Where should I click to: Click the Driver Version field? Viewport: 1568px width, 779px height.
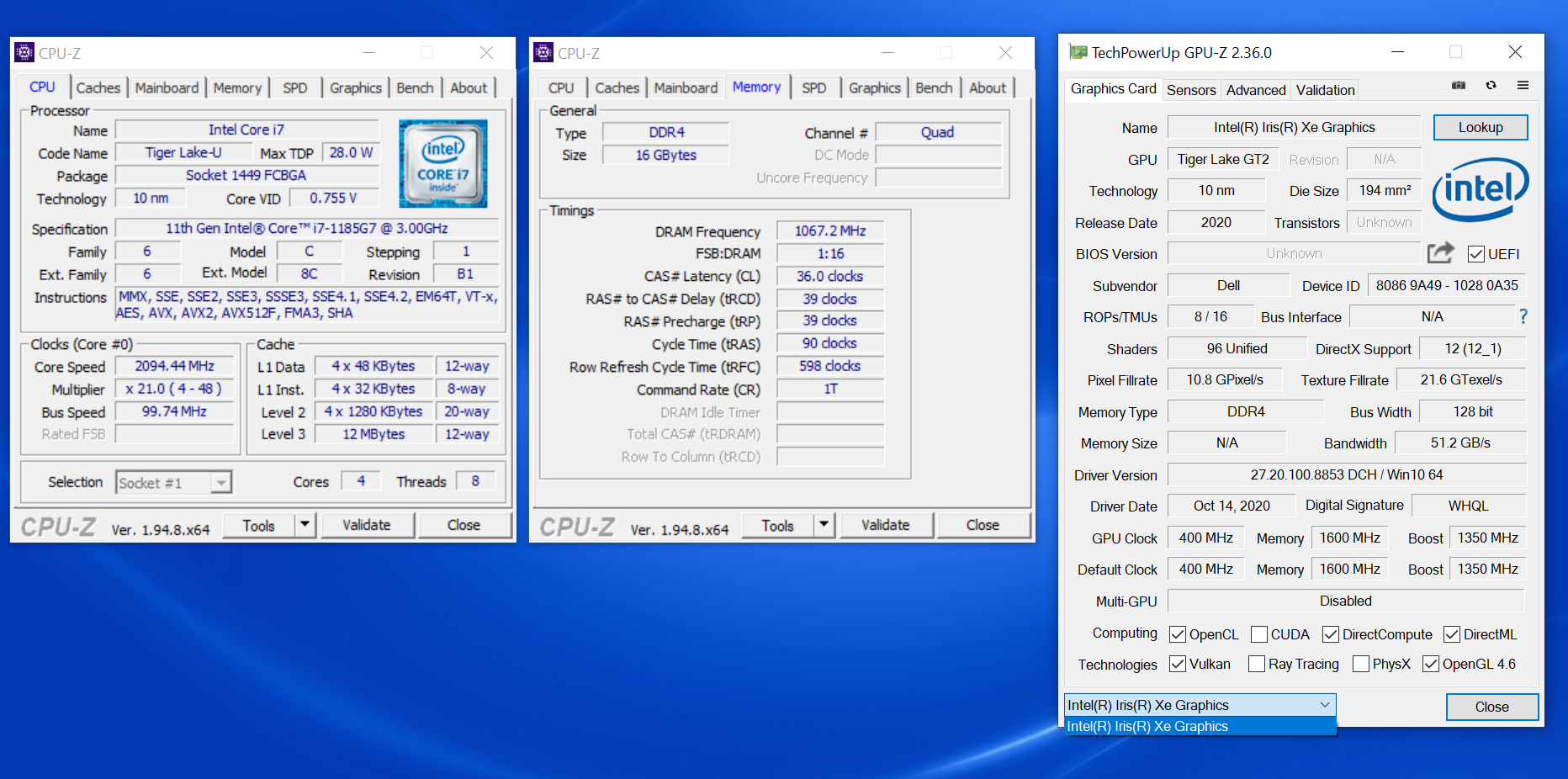1346,474
